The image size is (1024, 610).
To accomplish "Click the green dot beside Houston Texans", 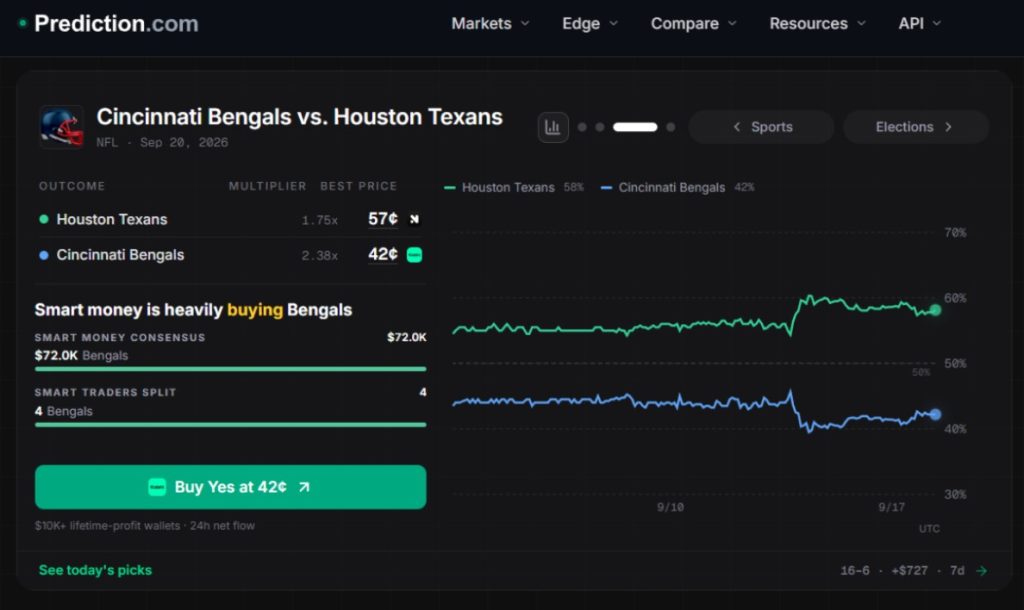I will point(44,219).
